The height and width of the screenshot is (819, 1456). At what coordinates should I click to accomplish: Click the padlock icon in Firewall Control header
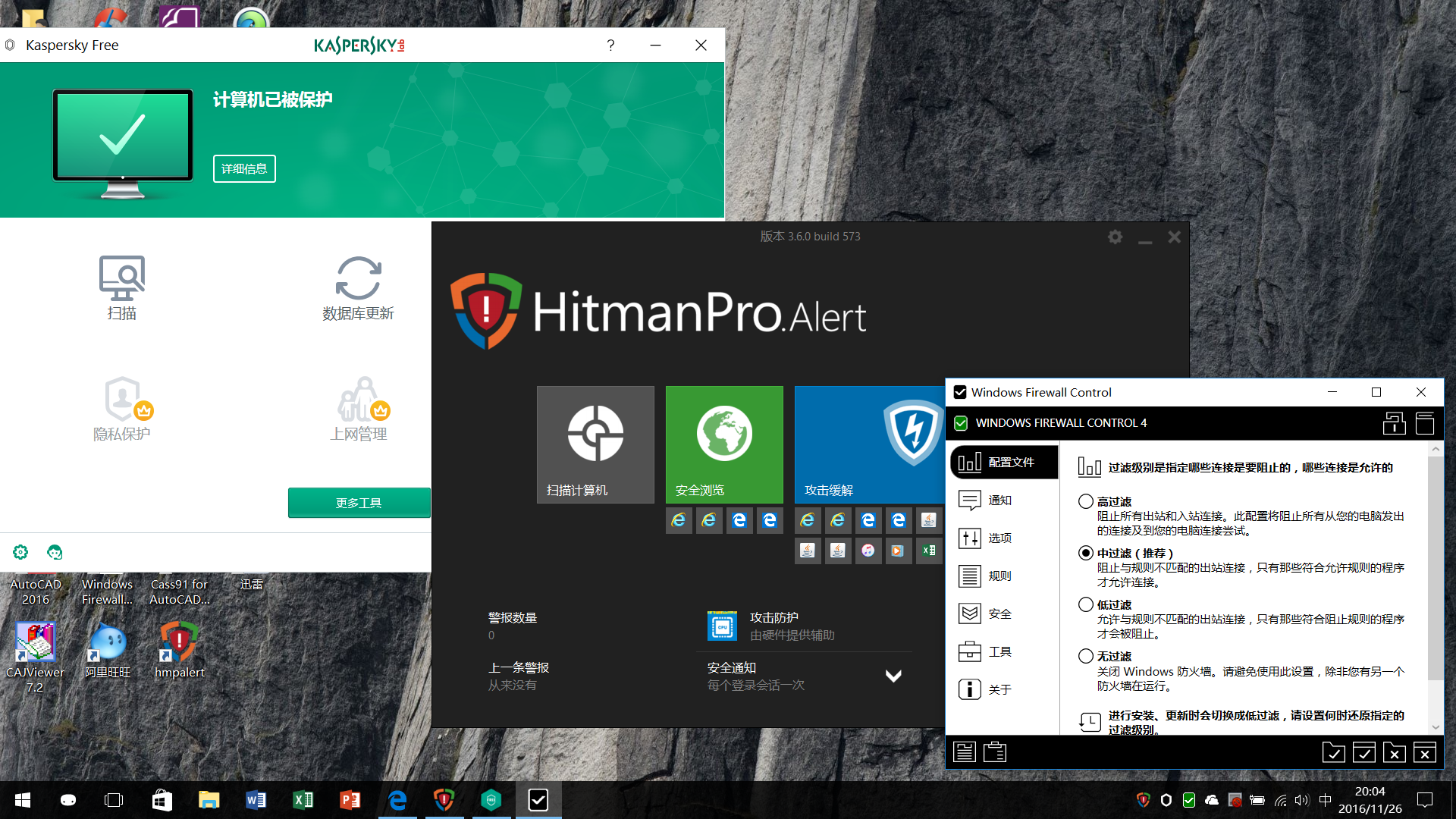(1394, 423)
